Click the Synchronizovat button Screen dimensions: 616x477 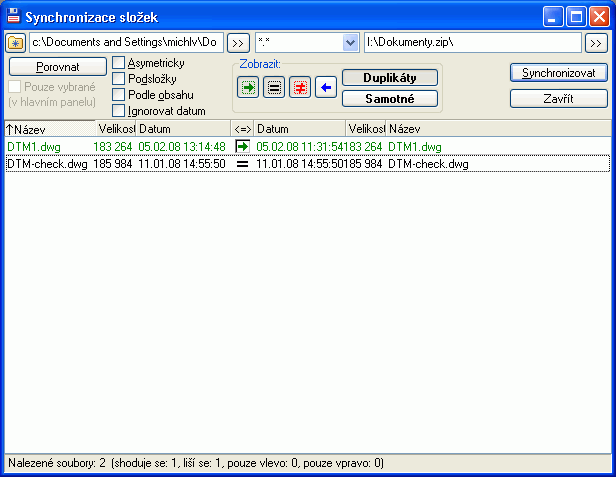(559, 73)
